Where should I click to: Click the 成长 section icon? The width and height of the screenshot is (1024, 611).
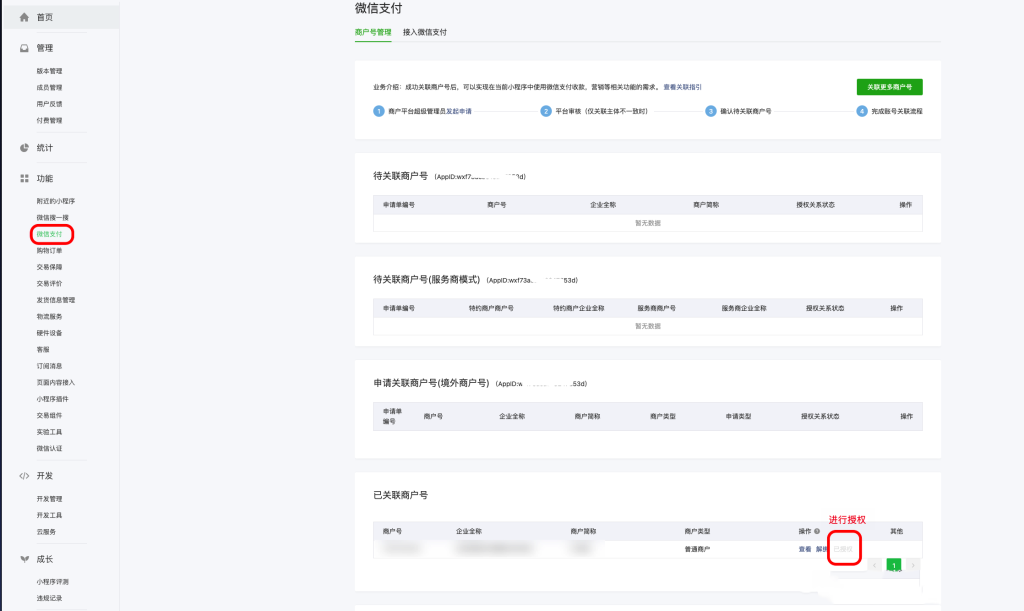tap(24, 559)
